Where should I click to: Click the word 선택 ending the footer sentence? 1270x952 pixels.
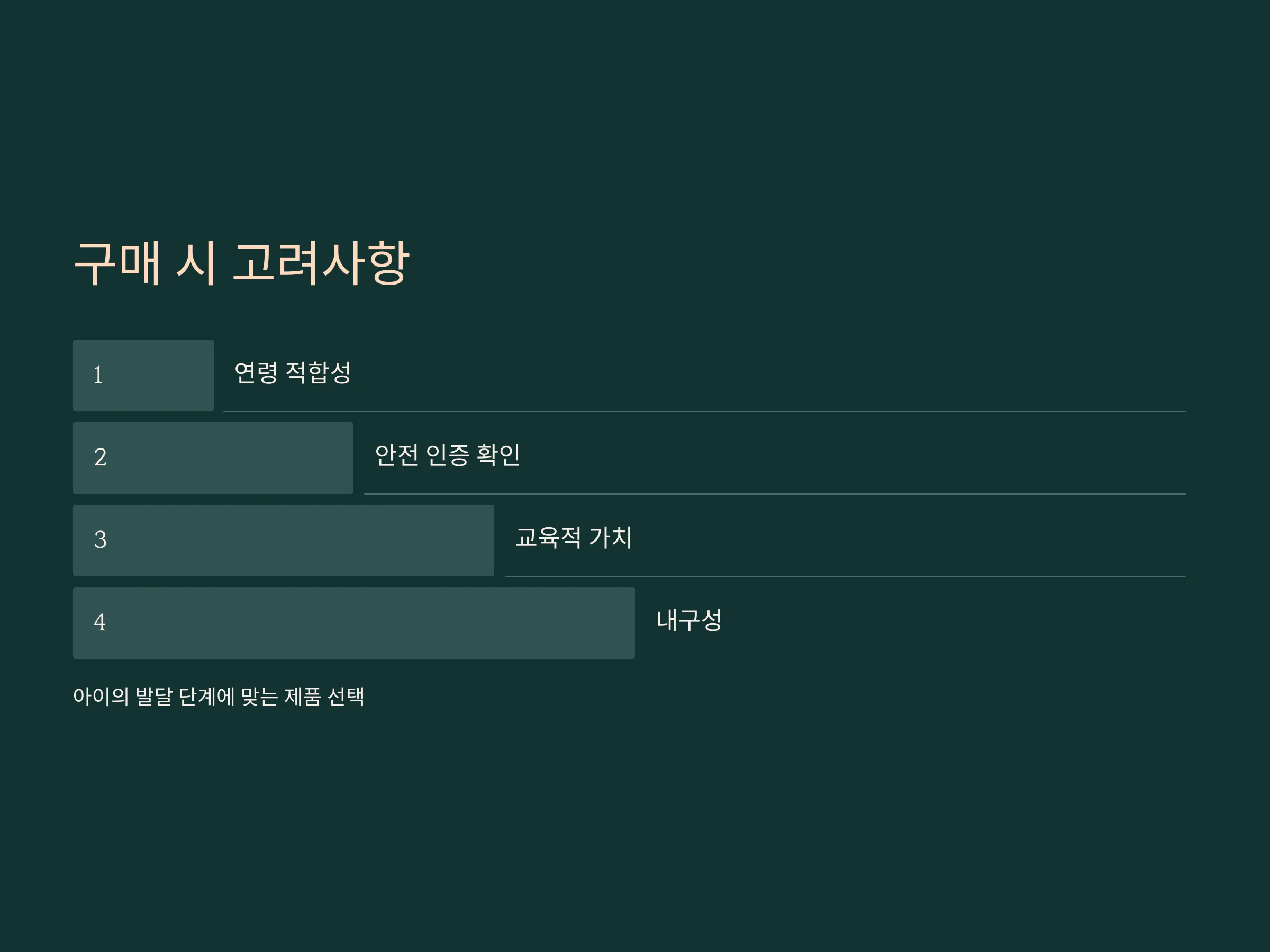point(346,697)
